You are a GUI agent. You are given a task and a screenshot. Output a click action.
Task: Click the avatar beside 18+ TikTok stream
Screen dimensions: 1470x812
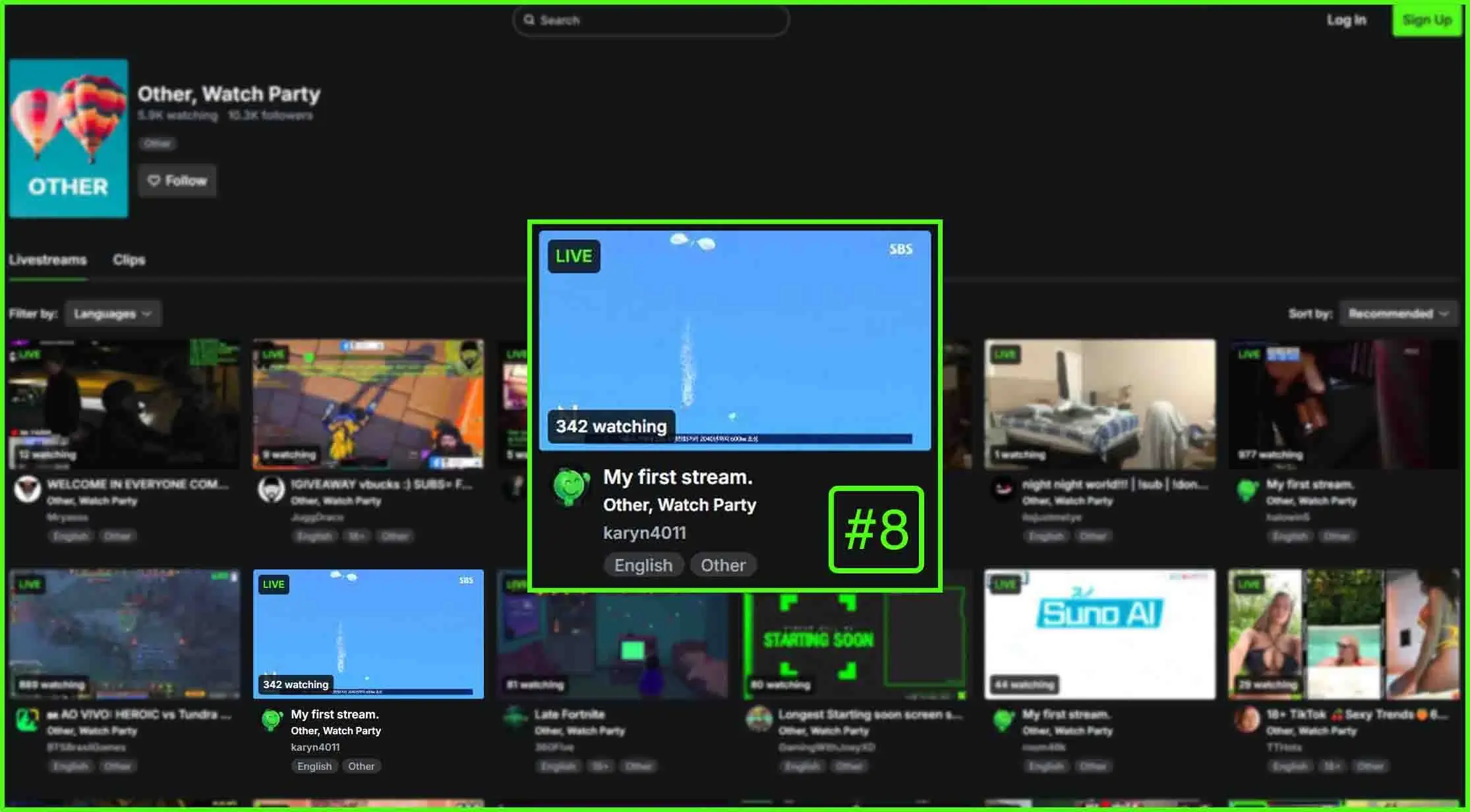1247,720
